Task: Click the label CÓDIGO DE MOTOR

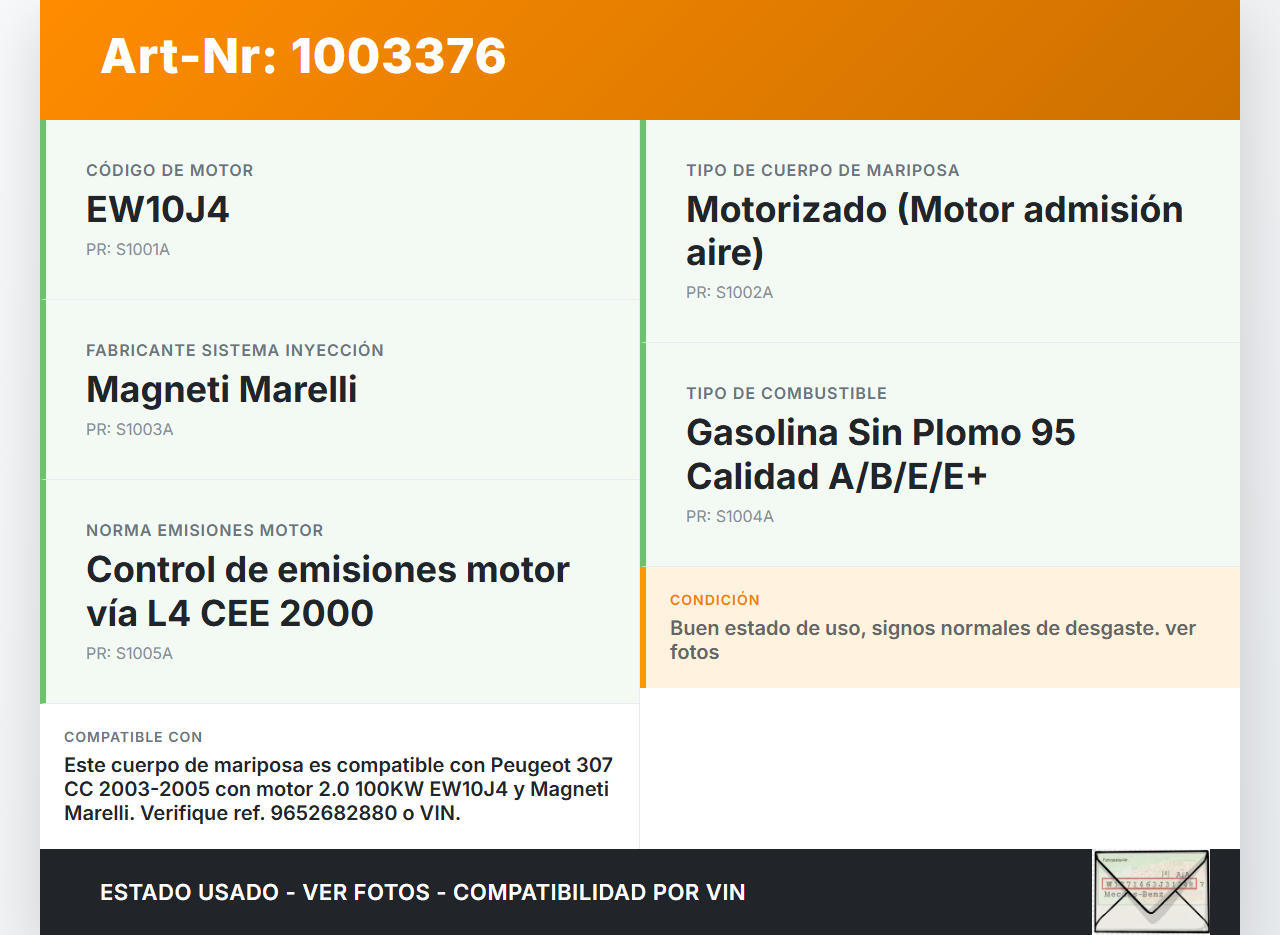Action: click(170, 170)
